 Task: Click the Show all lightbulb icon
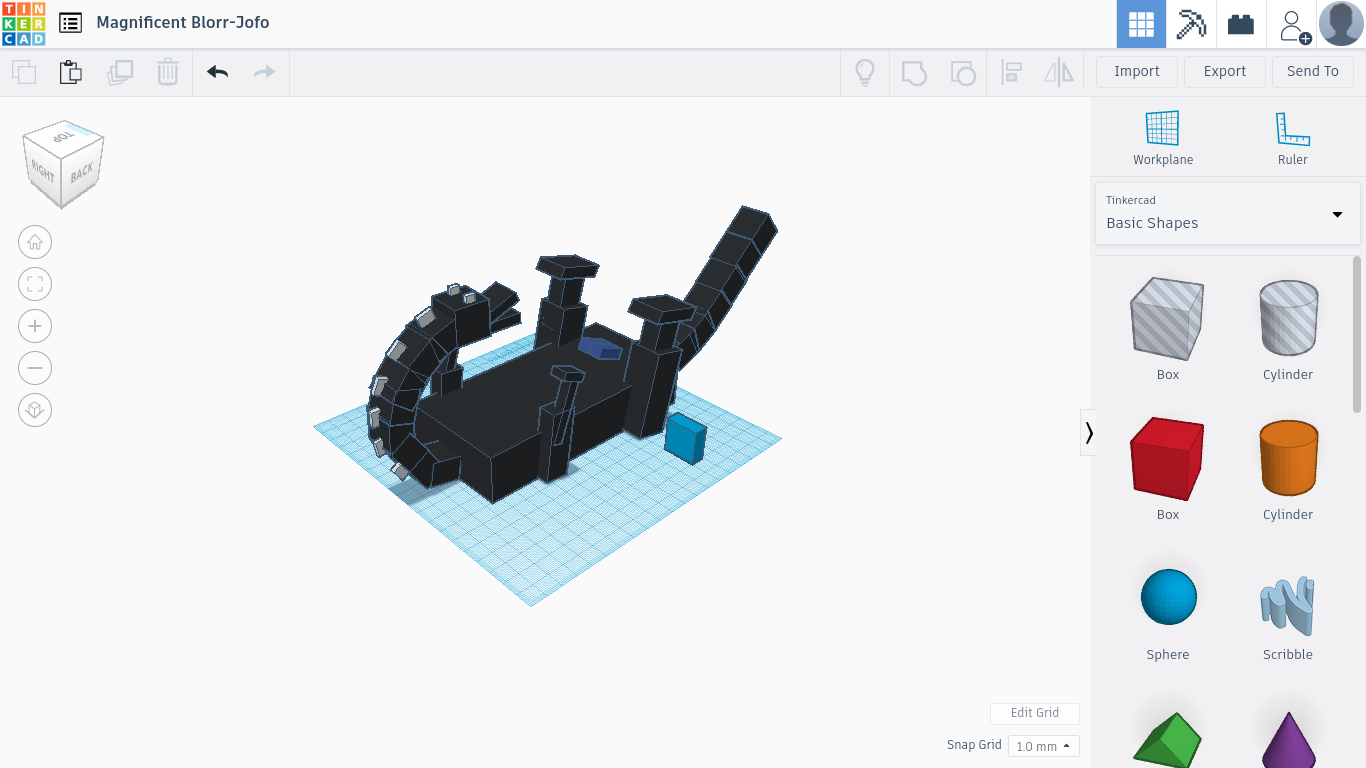pyautogui.click(x=865, y=72)
